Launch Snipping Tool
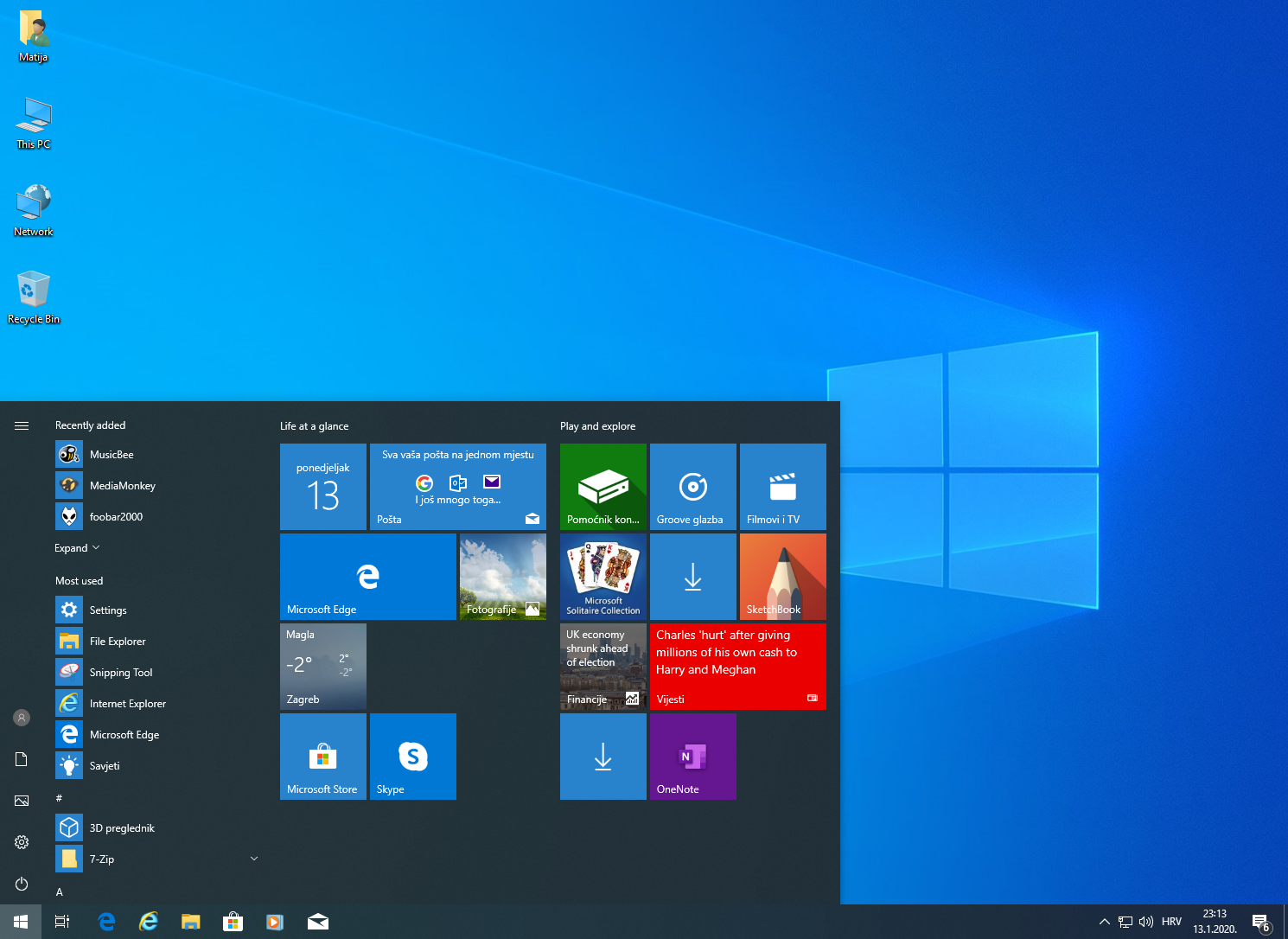The image size is (1288, 939). point(156,673)
